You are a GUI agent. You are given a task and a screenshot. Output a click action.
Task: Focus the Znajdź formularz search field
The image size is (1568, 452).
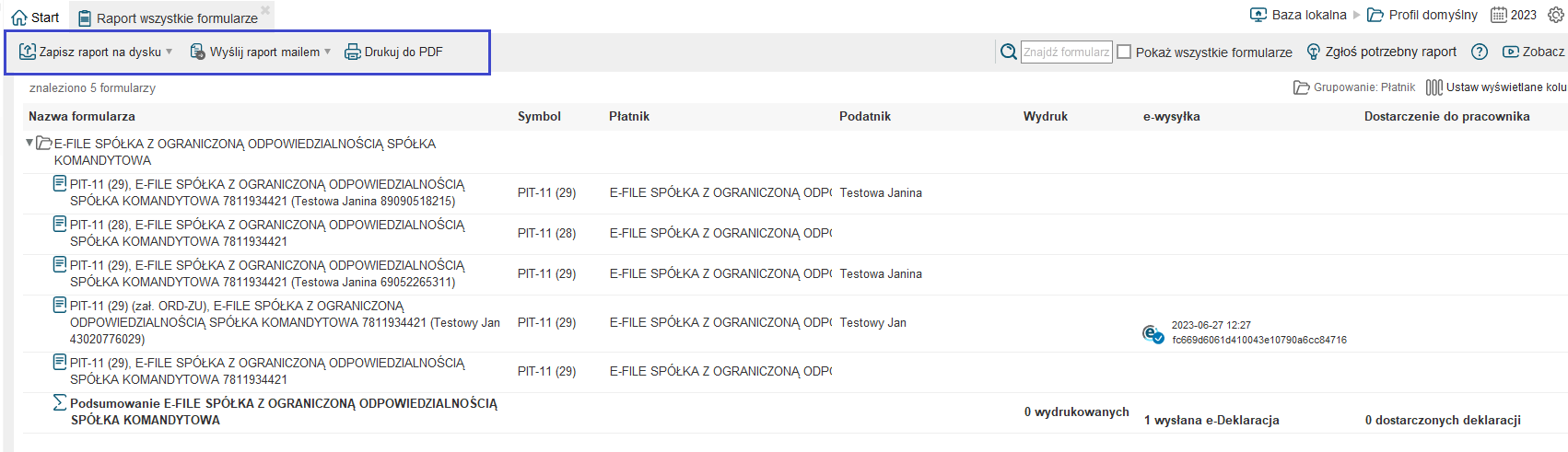pyautogui.click(x=1066, y=52)
